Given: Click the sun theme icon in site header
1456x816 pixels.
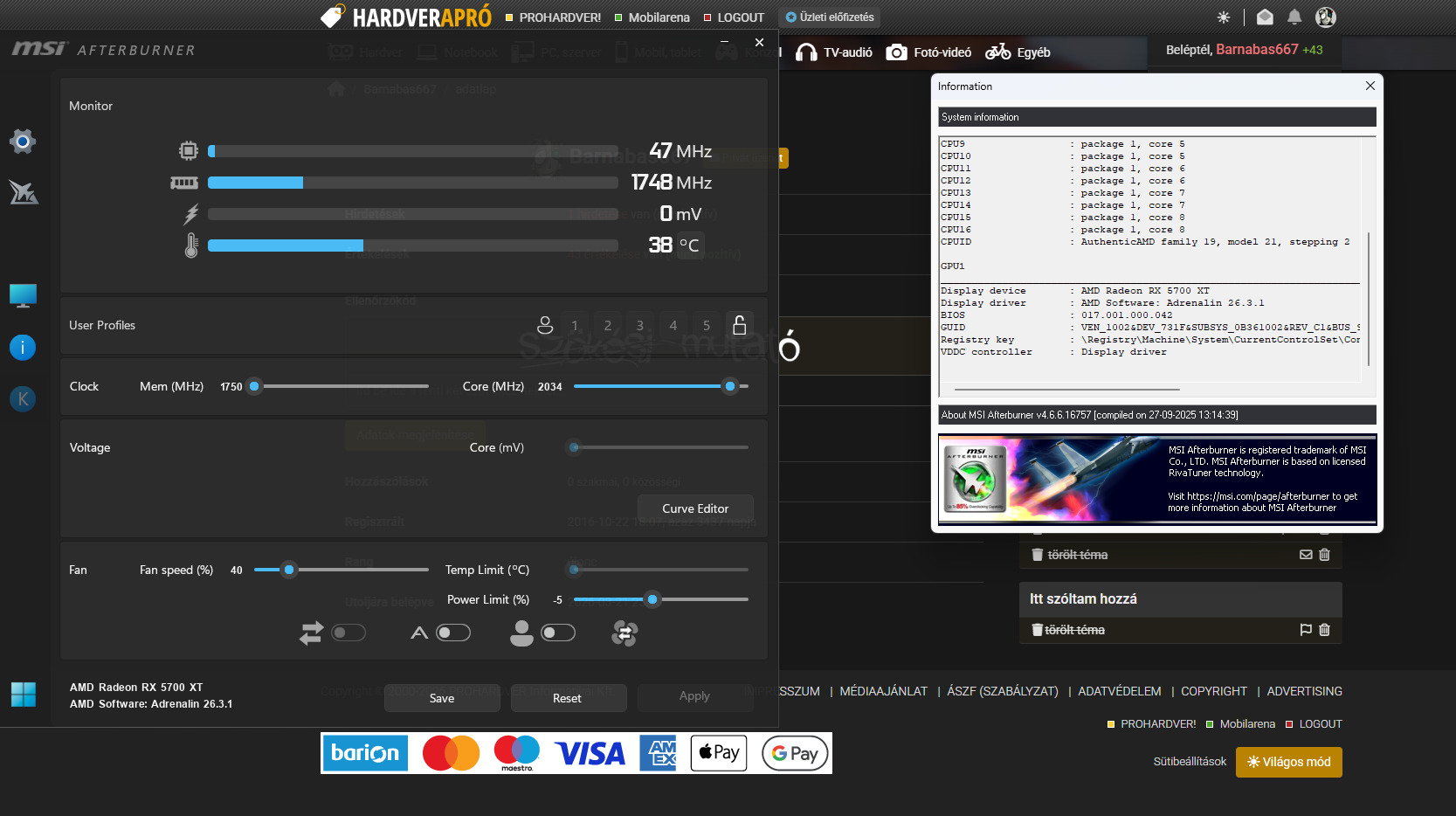Looking at the screenshot, I should point(1224,17).
